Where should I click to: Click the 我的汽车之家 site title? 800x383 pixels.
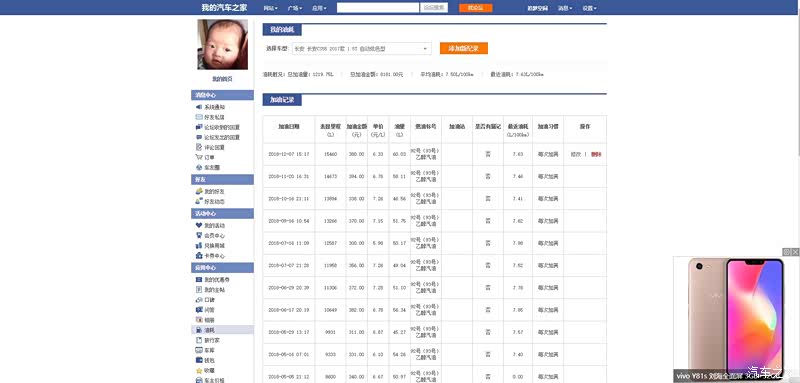pyautogui.click(x=223, y=8)
